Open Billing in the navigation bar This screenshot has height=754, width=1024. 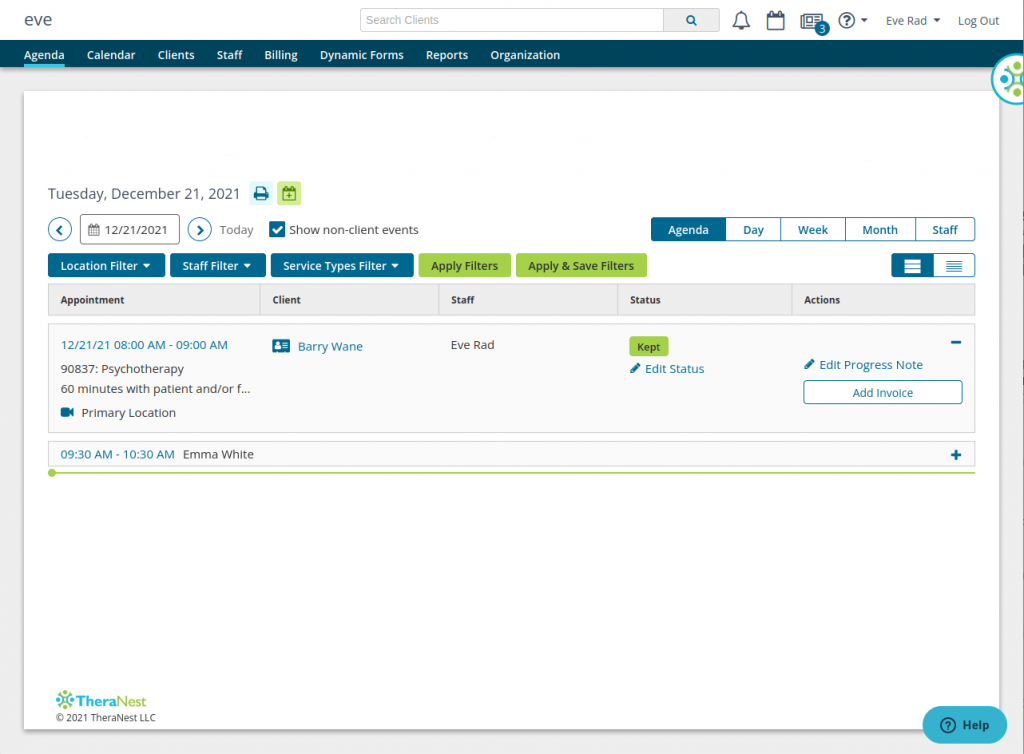coord(281,55)
